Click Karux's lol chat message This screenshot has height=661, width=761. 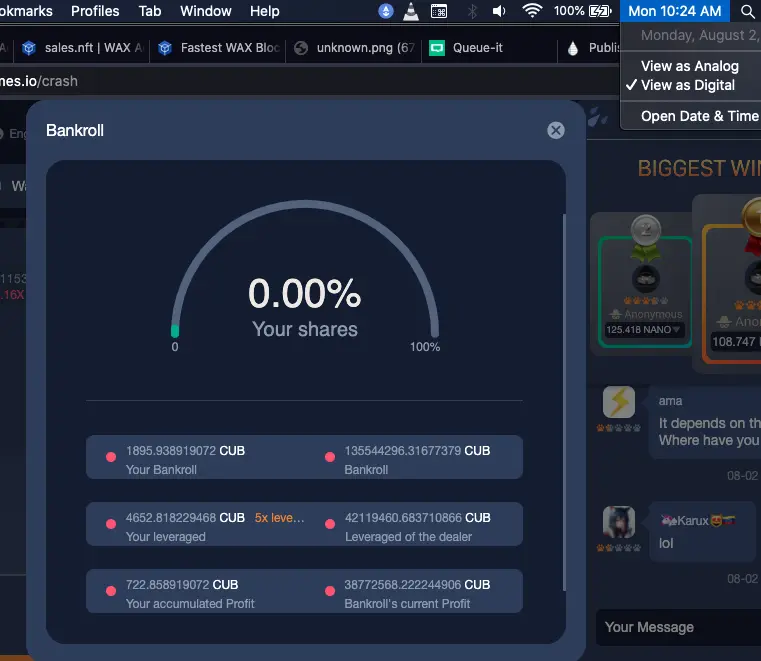[666, 543]
